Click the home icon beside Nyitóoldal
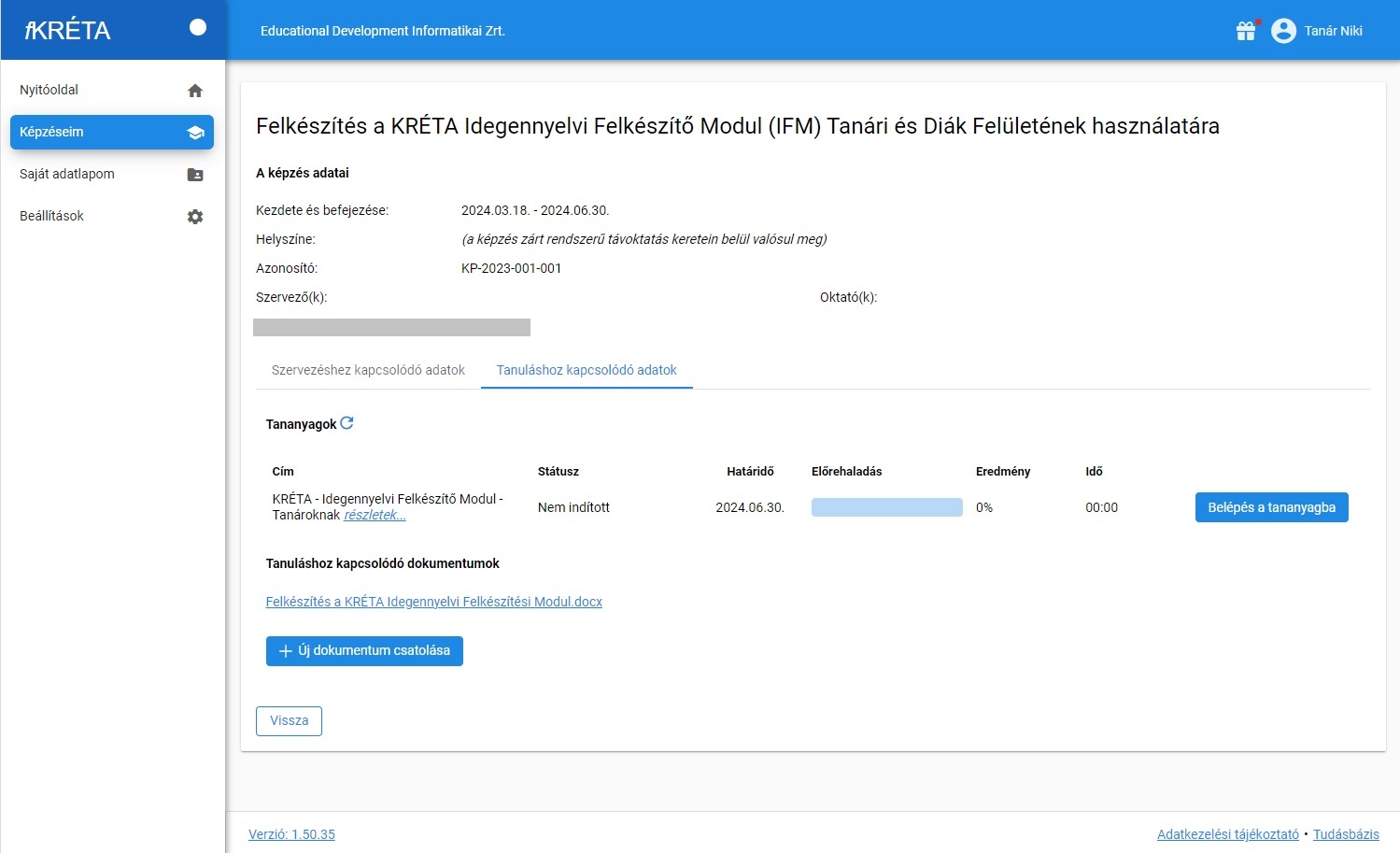 point(195,91)
